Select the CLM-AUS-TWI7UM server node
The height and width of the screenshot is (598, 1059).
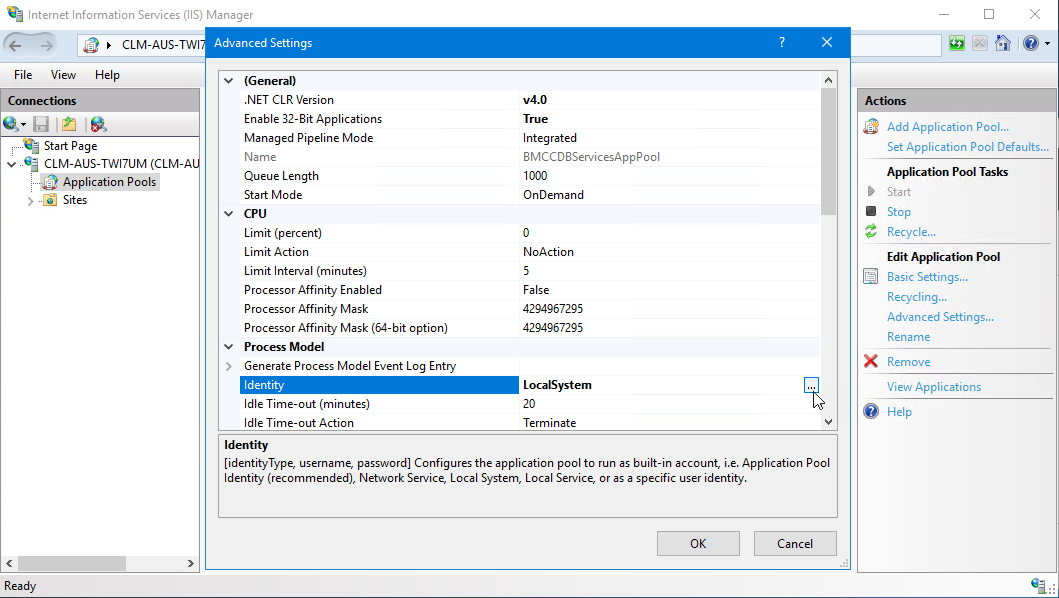tap(121, 164)
